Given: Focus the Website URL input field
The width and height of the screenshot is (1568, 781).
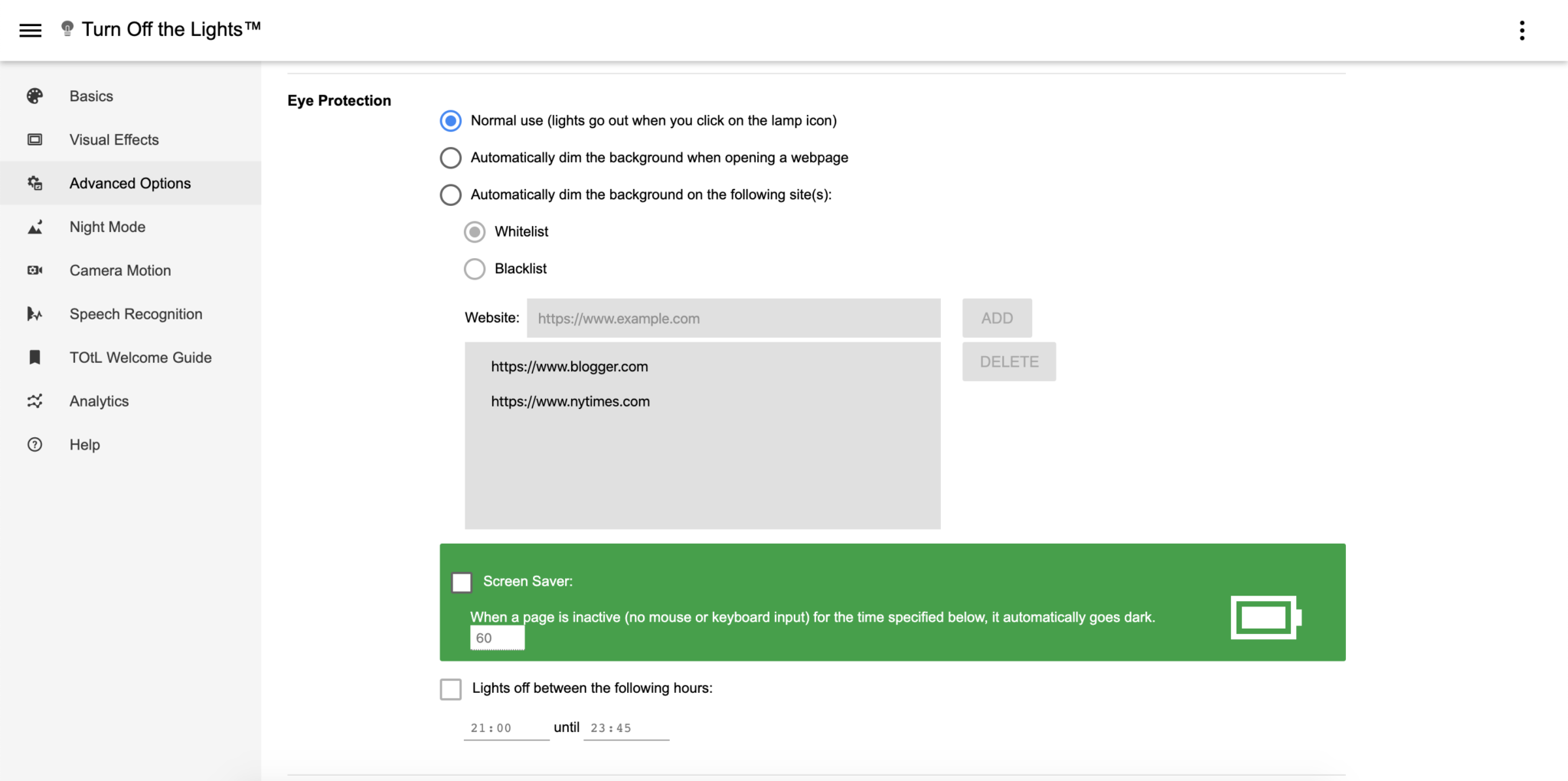Looking at the screenshot, I should pos(733,318).
